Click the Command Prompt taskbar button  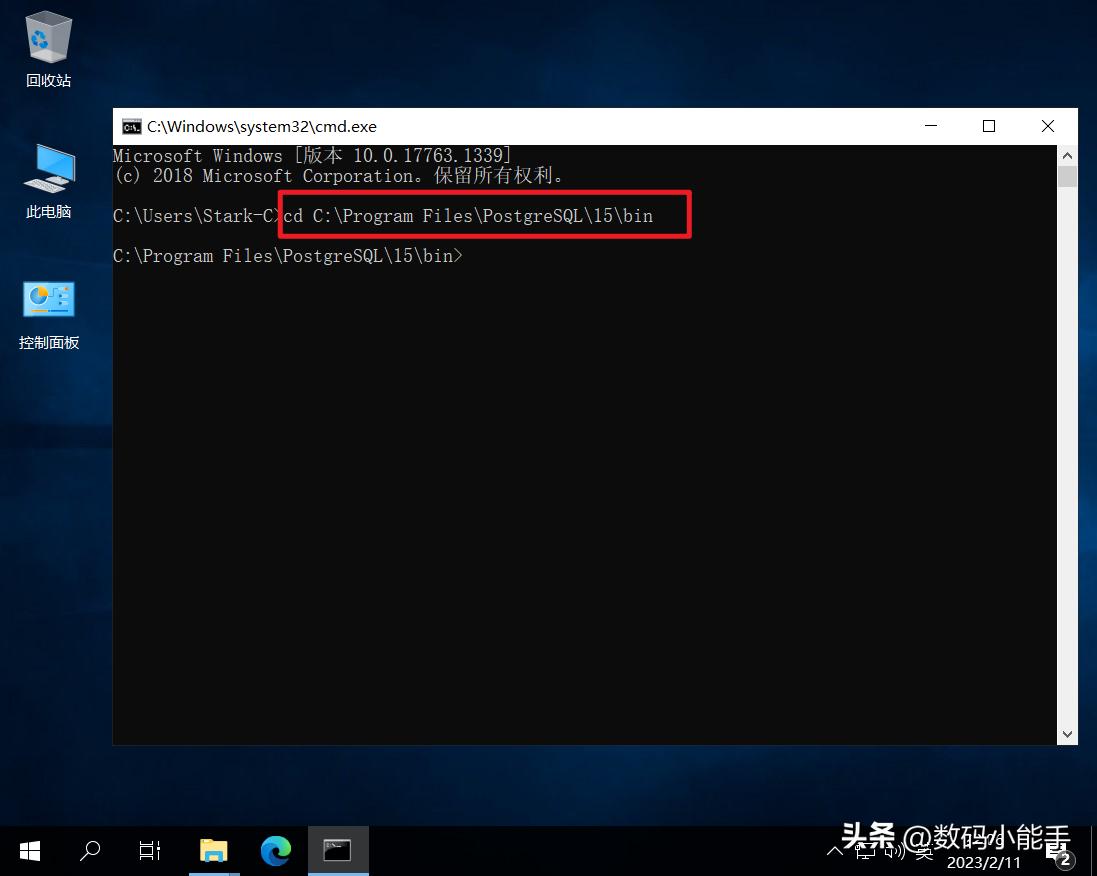[337, 851]
